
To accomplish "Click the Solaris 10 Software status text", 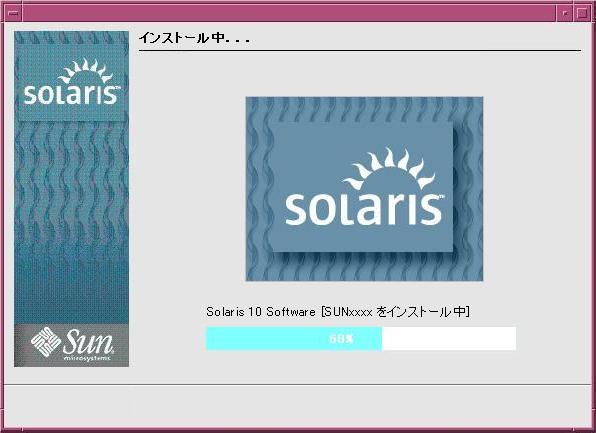I will click(x=261, y=312).
